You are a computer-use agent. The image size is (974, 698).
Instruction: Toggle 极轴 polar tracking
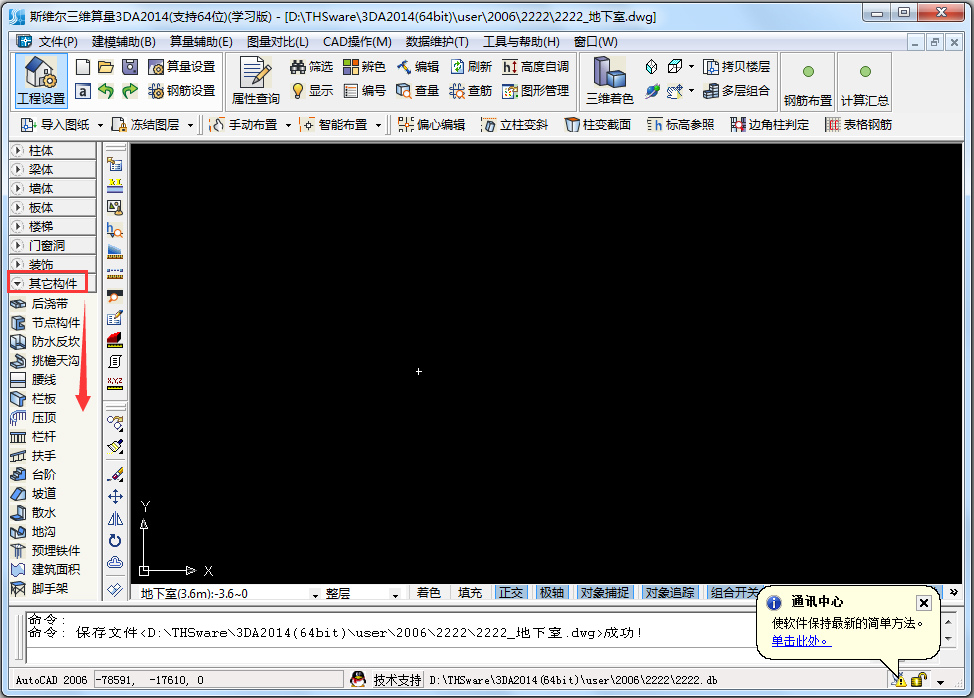click(551, 591)
